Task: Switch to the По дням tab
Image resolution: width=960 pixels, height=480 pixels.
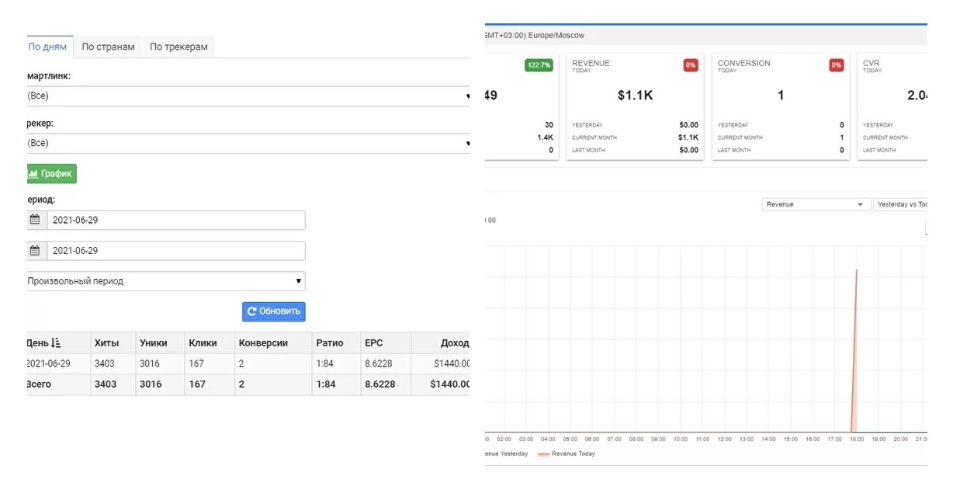Action: [x=48, y=46]
